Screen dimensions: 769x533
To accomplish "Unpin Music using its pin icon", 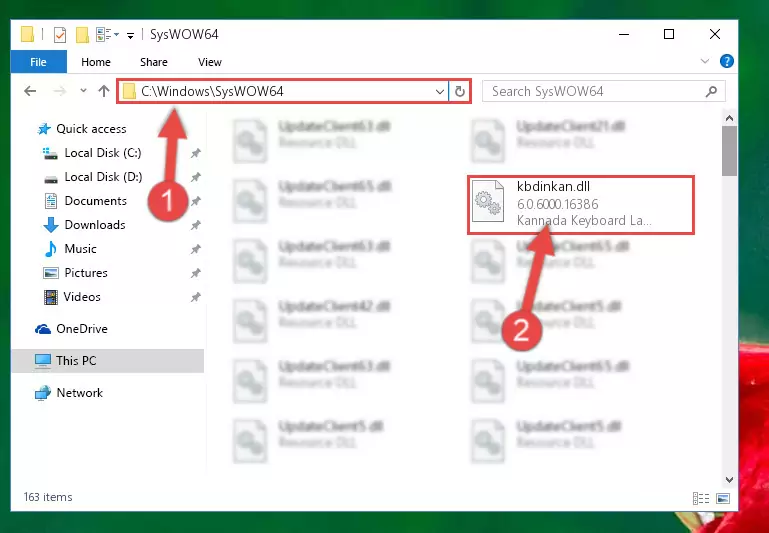I will click(x=195, y=249).
